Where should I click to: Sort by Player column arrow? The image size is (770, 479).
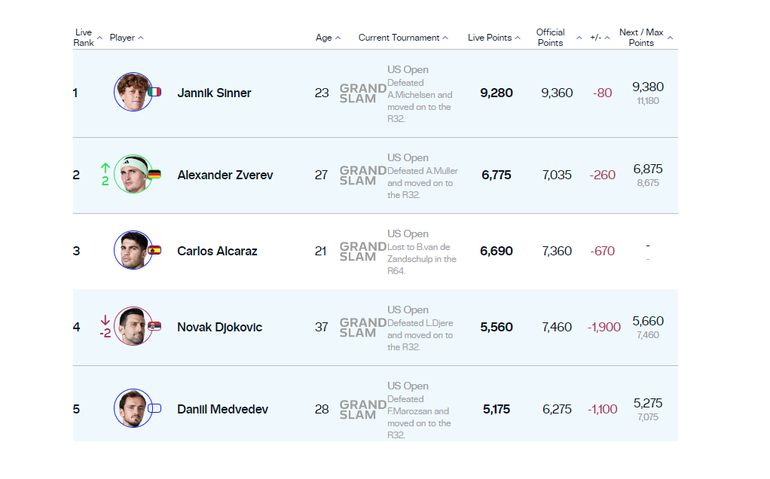click(x=141, y=38)
